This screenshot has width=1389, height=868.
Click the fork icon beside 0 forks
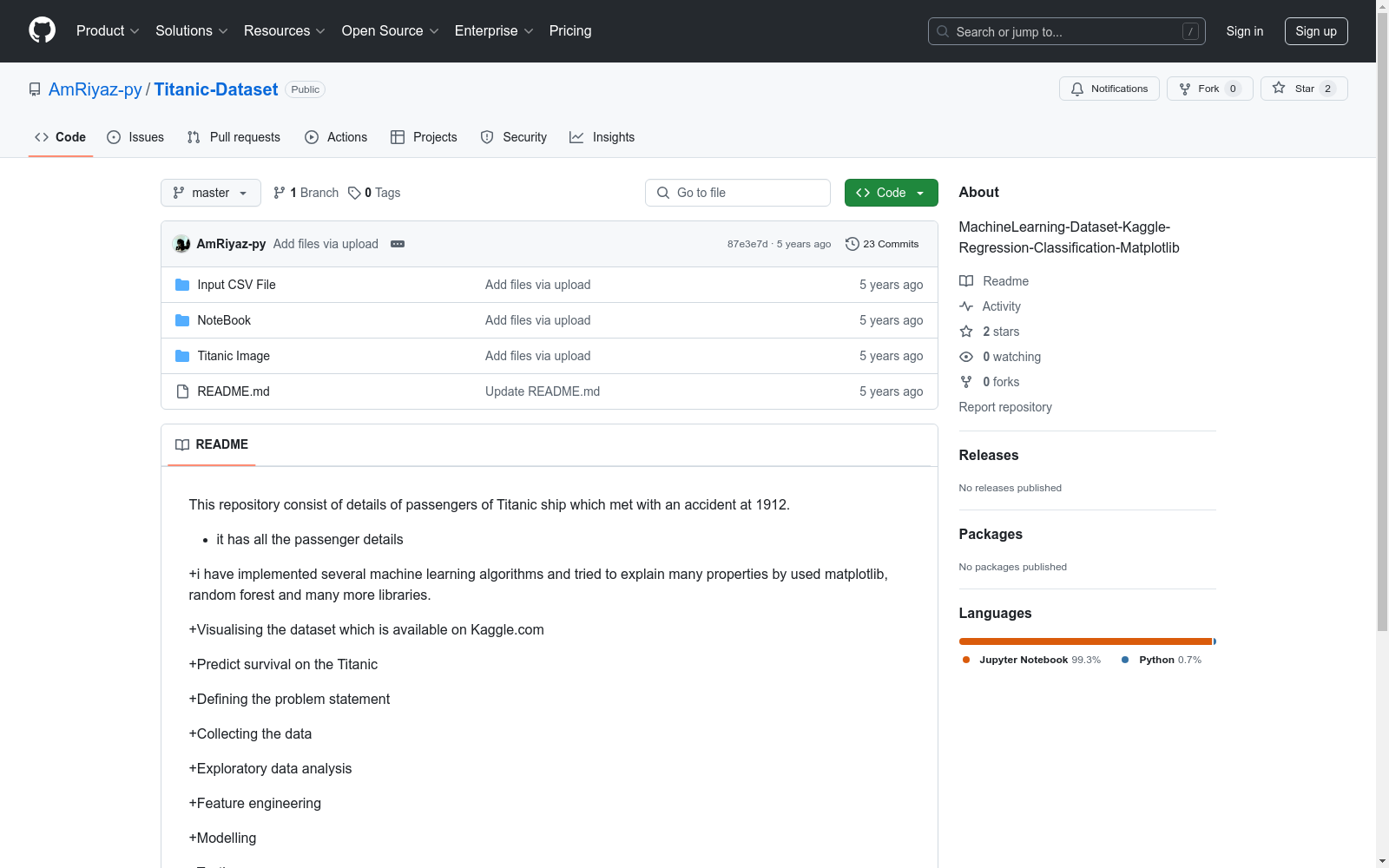pos(966,382)
